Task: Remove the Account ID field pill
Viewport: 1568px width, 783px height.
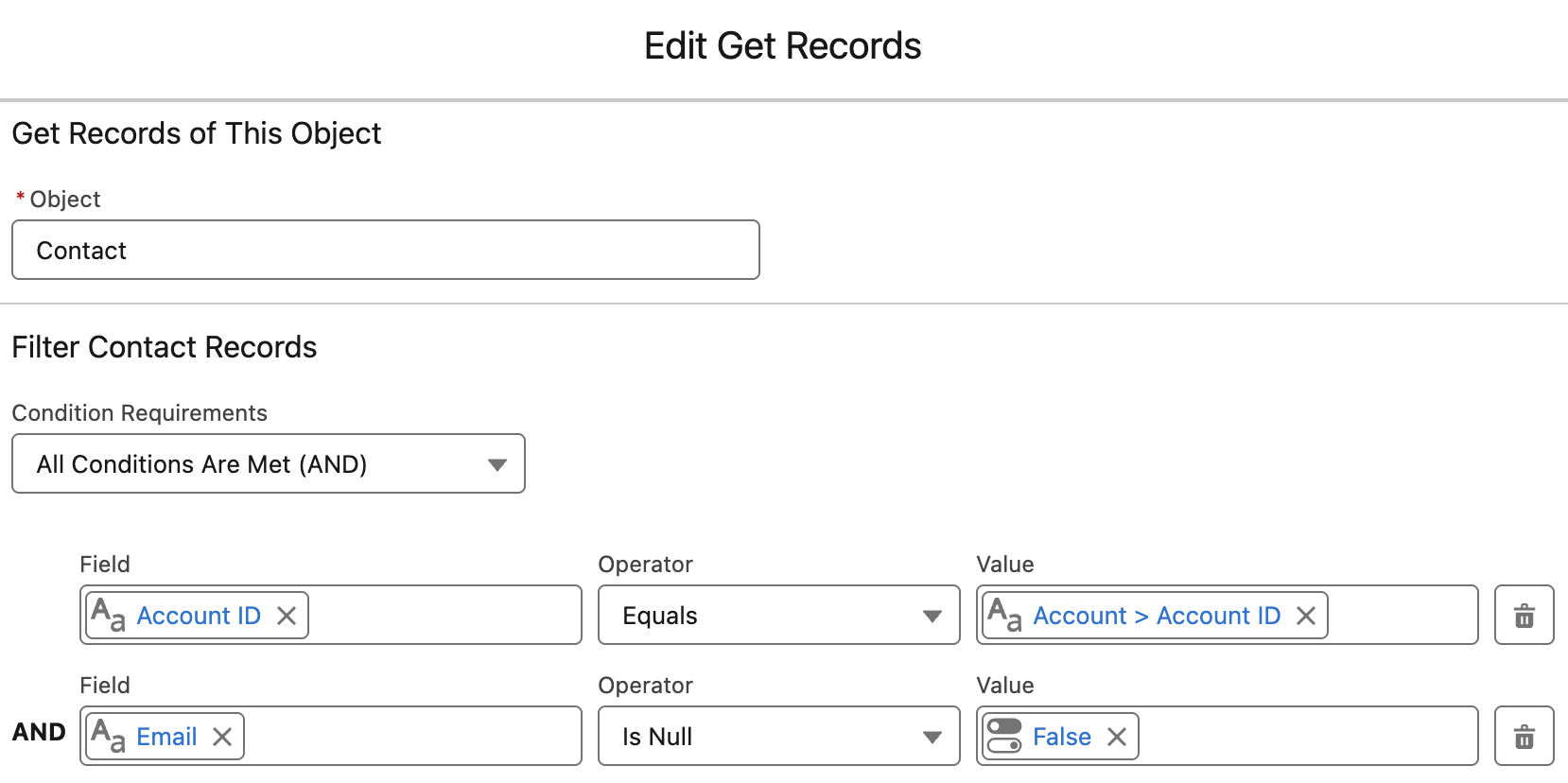Action: tap(287, 616)
